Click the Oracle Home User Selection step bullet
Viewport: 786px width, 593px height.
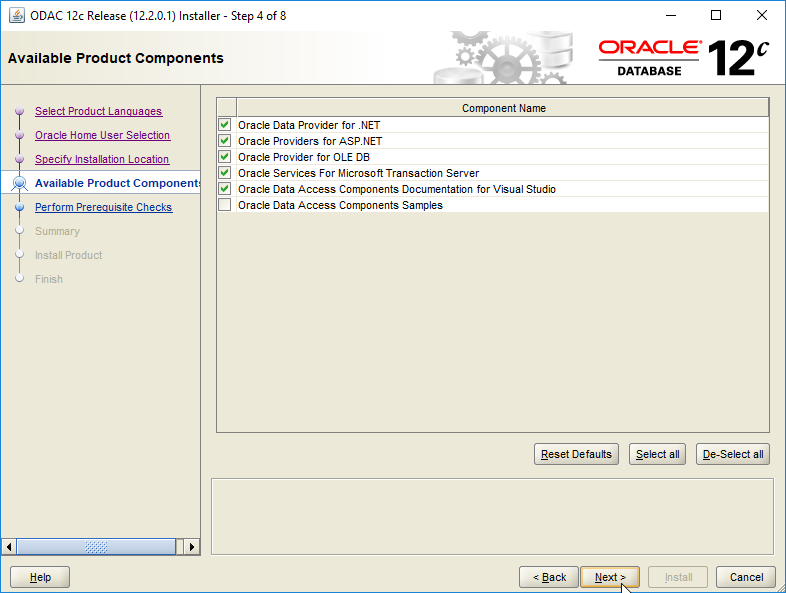tap(20, 135)
